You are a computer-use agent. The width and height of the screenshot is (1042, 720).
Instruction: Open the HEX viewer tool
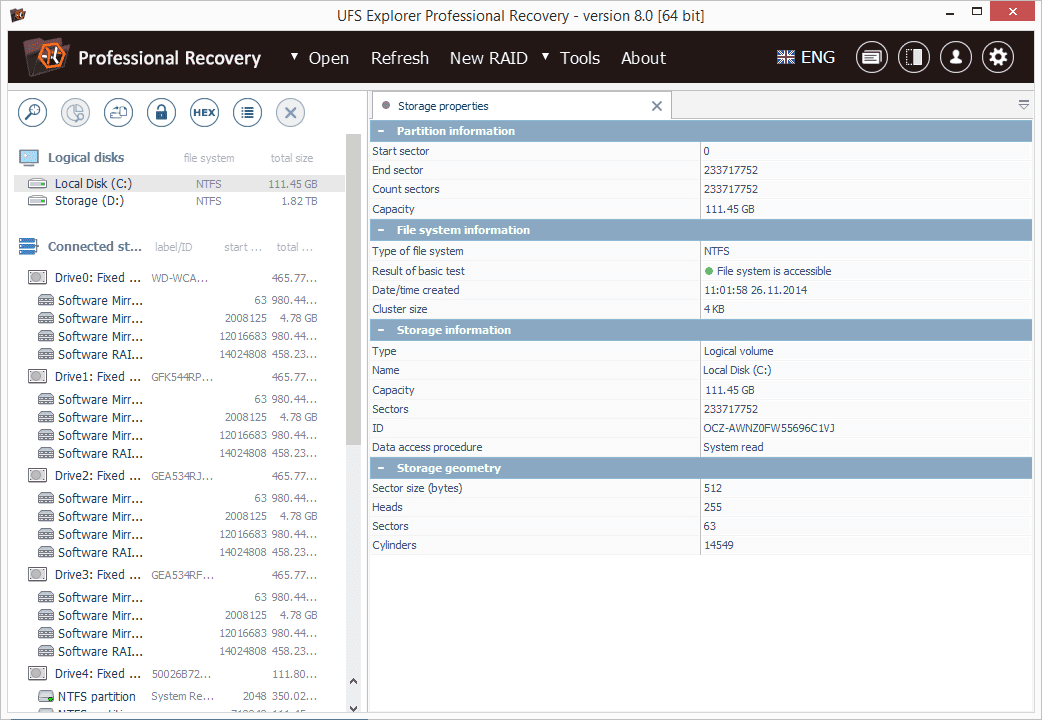(204, 112)
